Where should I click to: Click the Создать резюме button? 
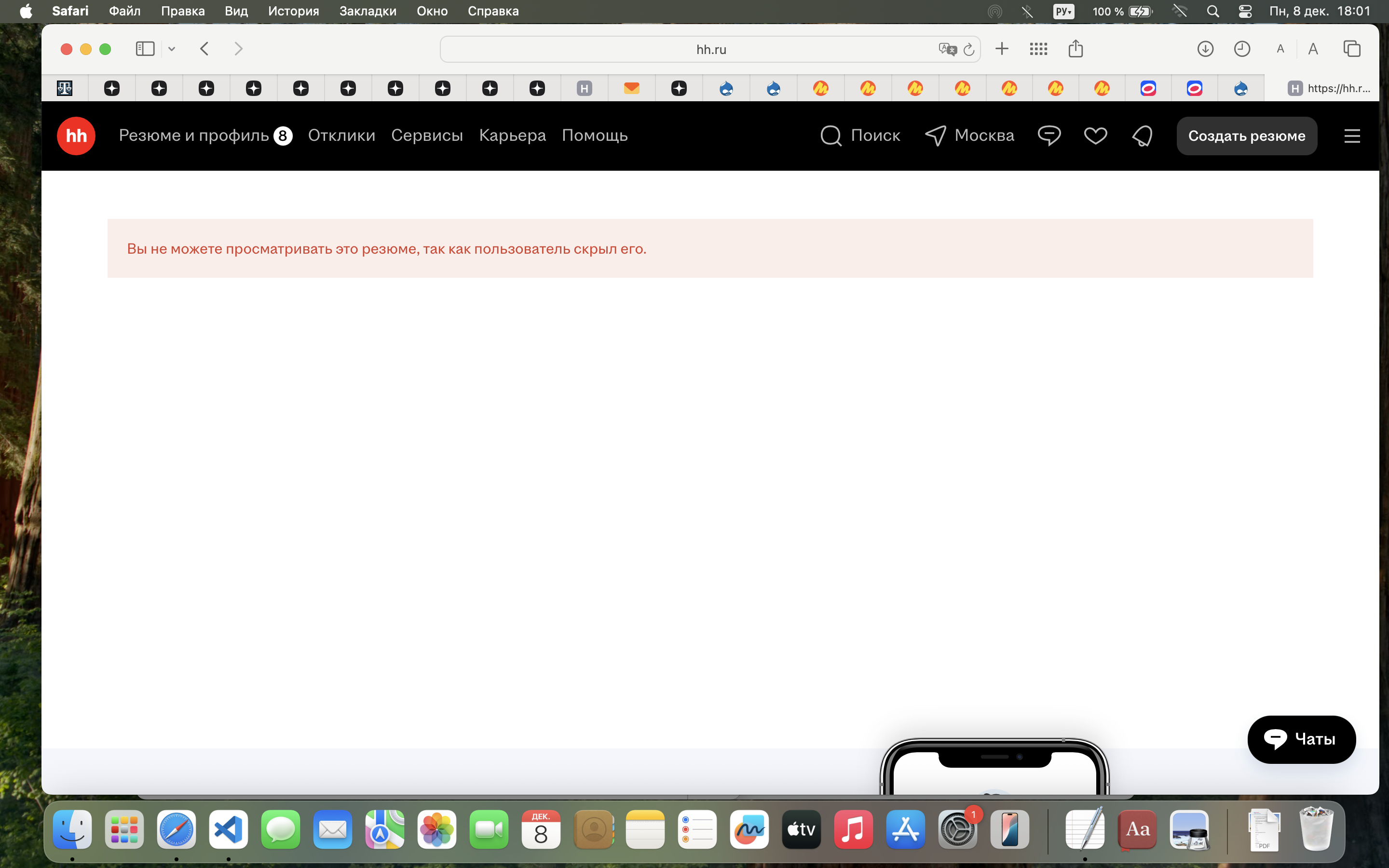pyautogui.click(x=1246, y=136)
